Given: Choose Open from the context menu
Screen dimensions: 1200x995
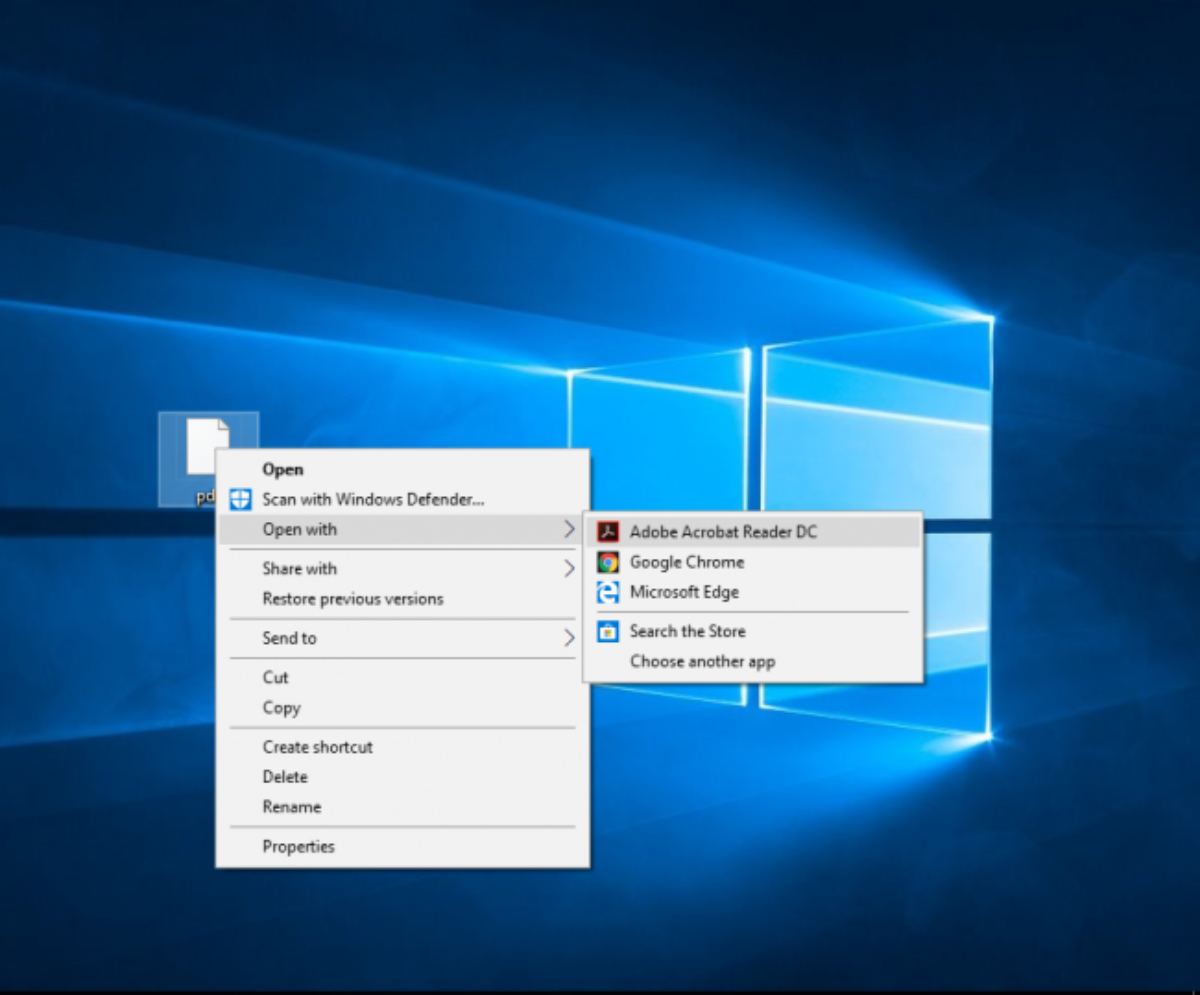Looking at the screenshot, I should 283,469.
